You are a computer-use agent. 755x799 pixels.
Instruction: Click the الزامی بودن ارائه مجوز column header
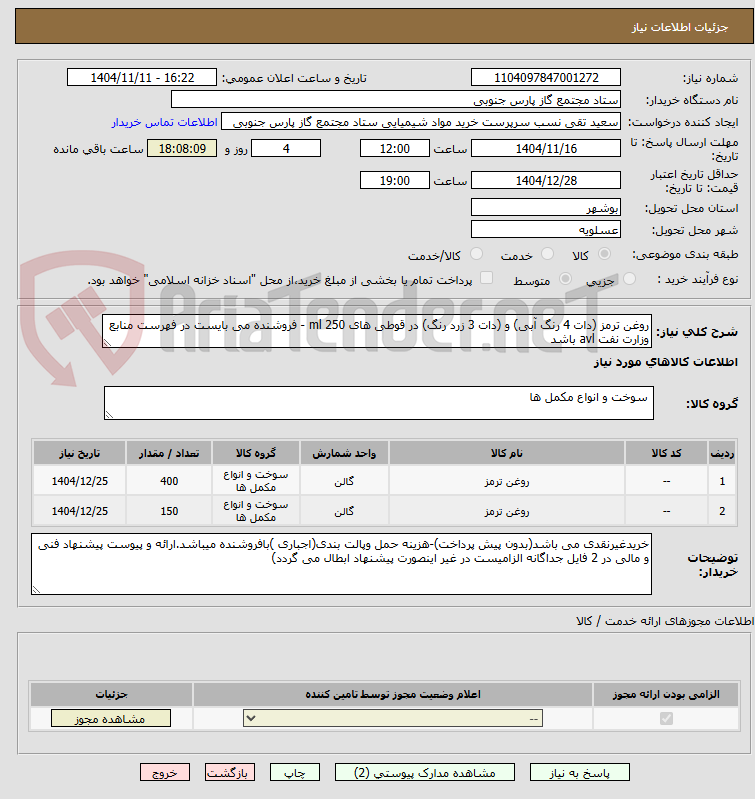point(666,695)
